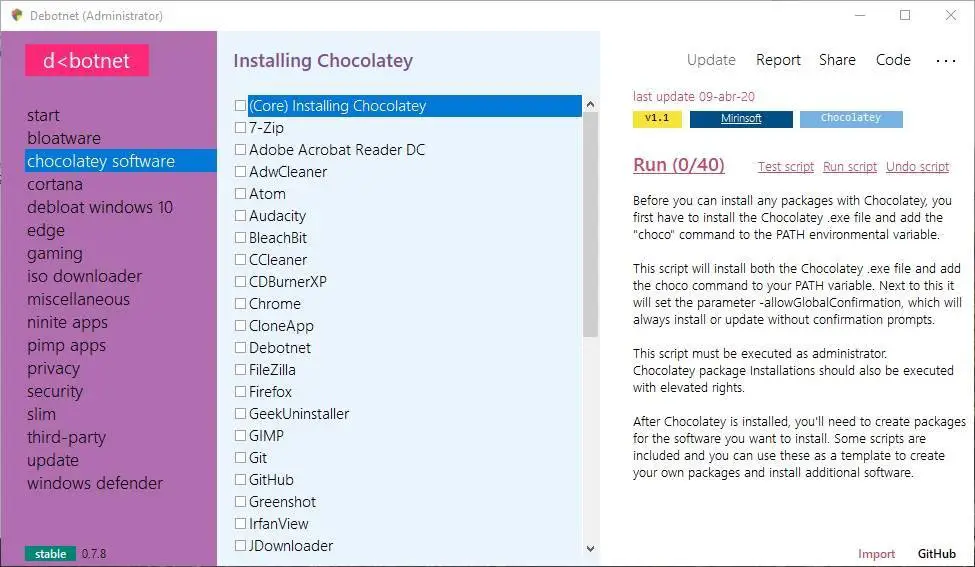
Task: Tick the FileZilla checkbox
Action: 240,369
